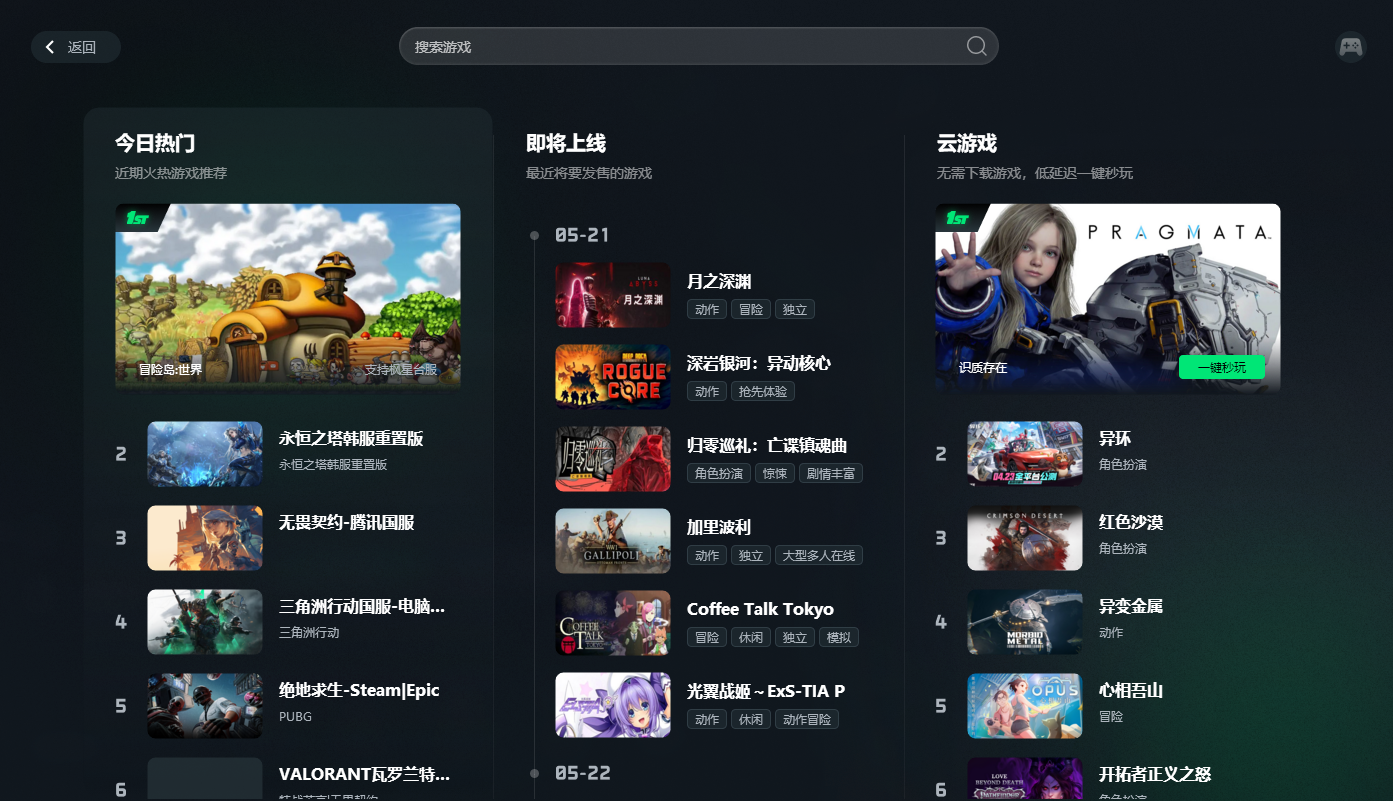Image resolution: width=1393 pixels, height=801 pixels.
Task: Select the 无畏契约-腾讯国服 title
Action: (346, 523)
